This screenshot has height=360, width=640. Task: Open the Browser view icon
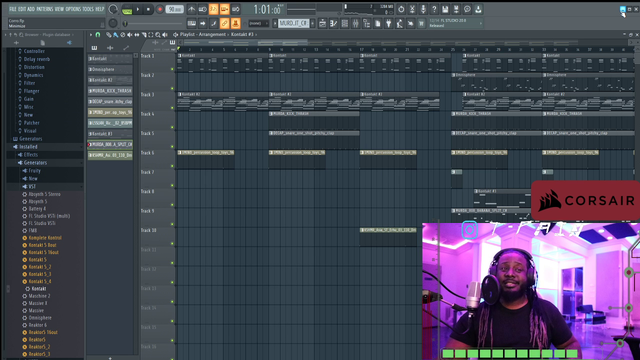pos(367,24)
